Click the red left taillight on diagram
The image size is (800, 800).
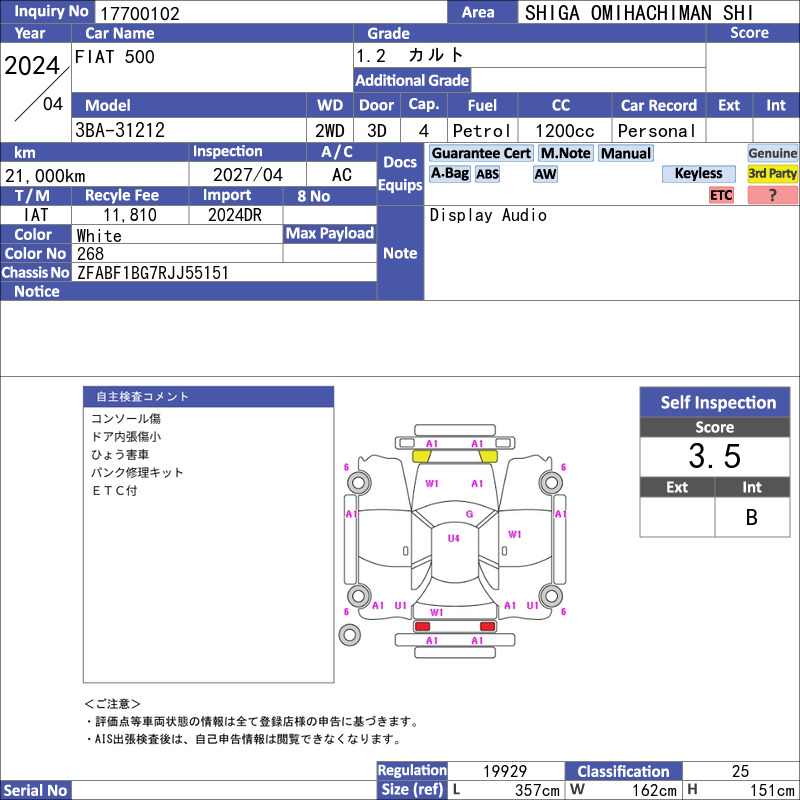click(422, 626)
